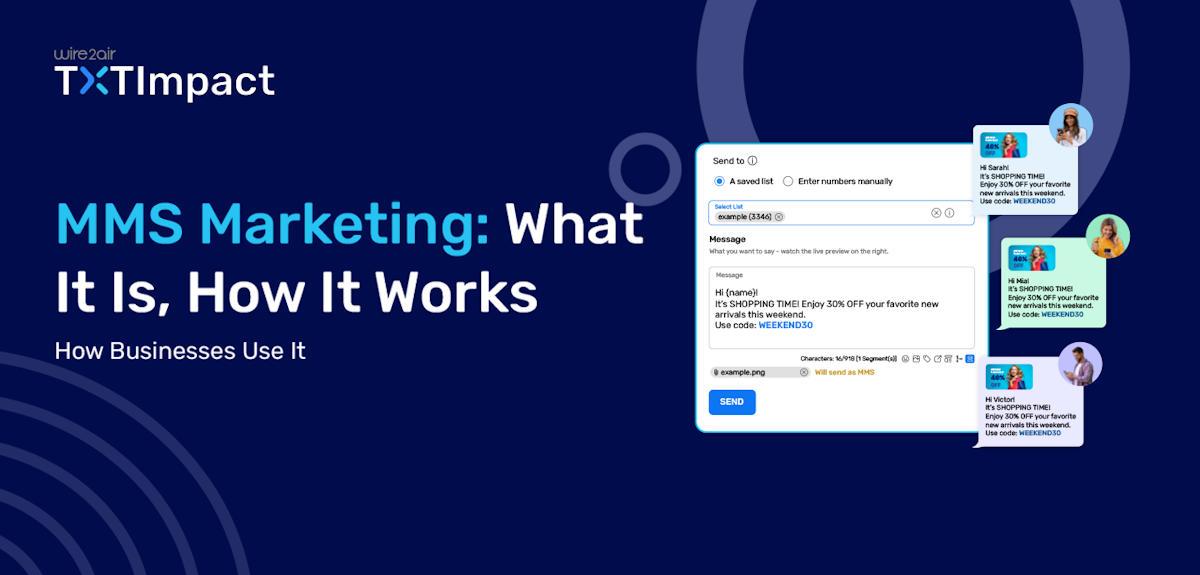Click the Will send as MMS notice

(844, 372)
